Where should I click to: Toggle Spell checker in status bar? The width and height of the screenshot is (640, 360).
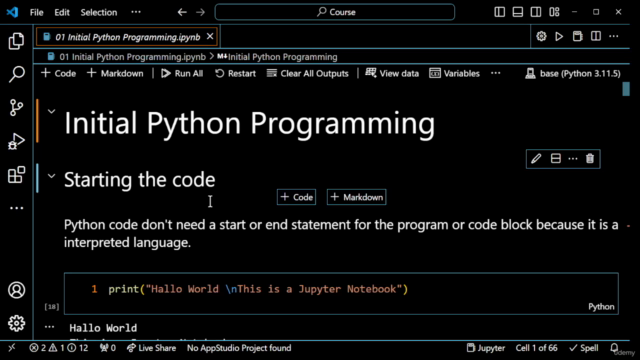[584, 348]
